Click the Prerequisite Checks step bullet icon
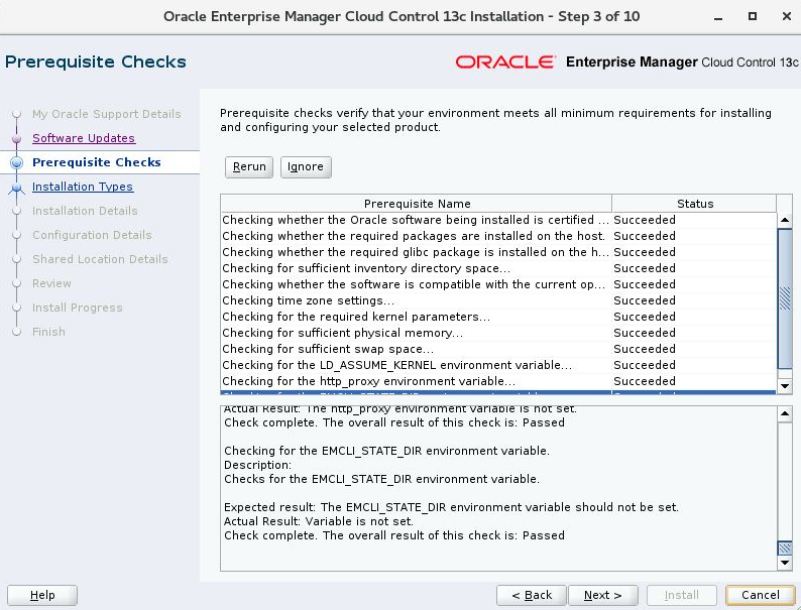Image resolution: width=801 pixels, height=610 pixels. click(x=16, y=162)
